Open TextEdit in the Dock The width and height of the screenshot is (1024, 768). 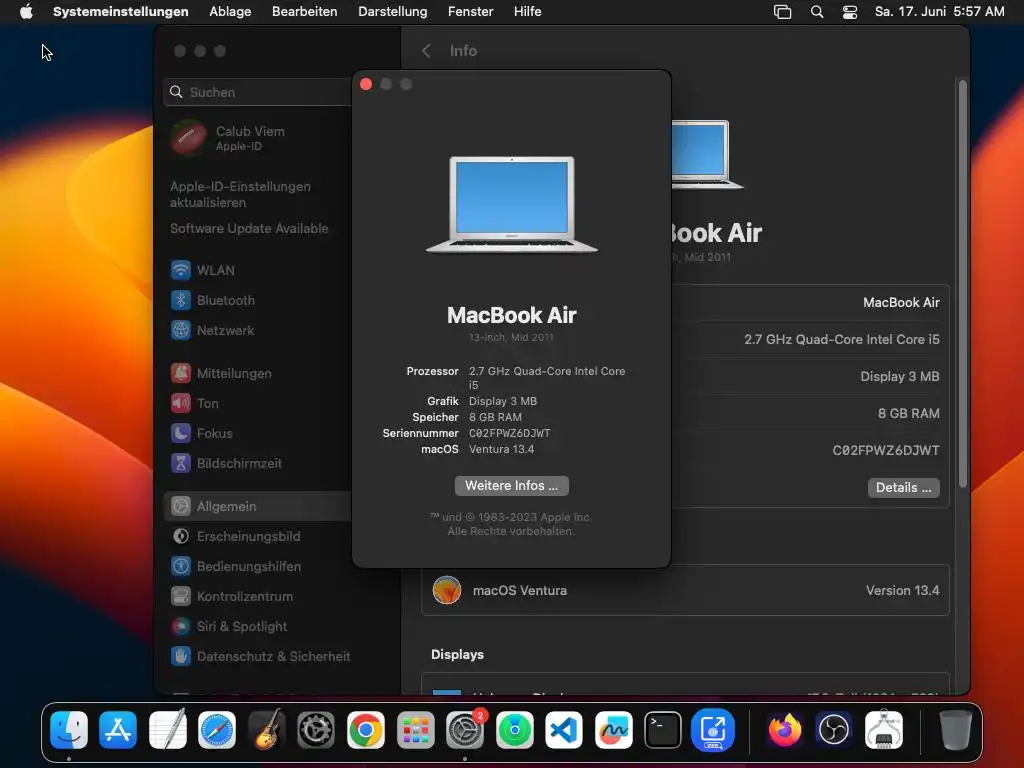[168, 729]
